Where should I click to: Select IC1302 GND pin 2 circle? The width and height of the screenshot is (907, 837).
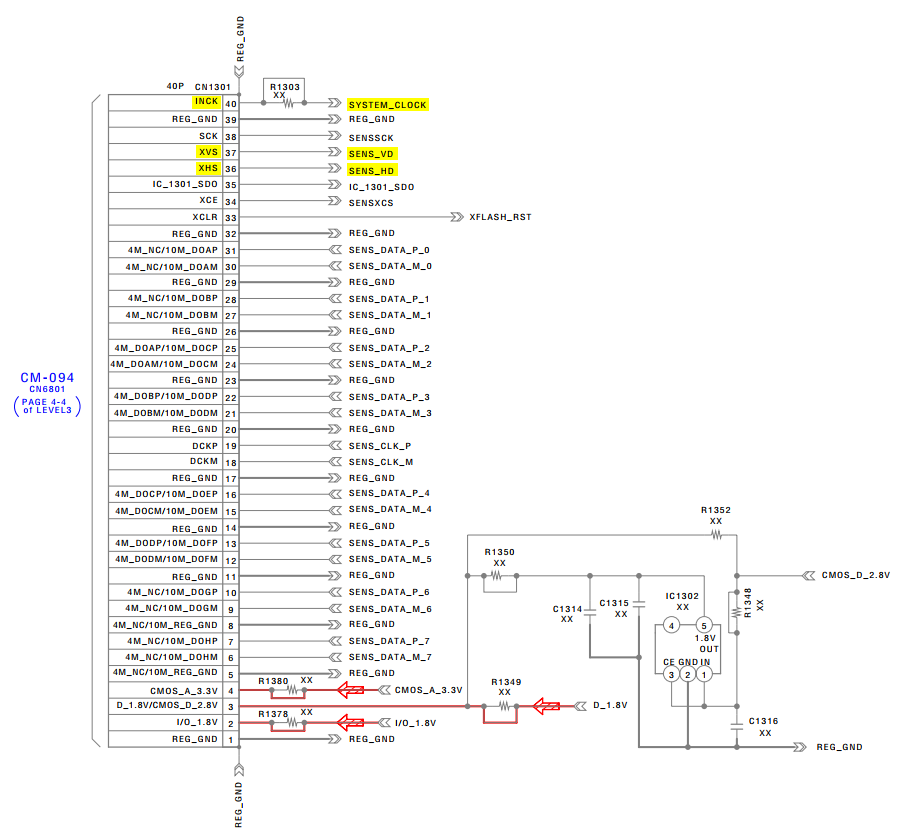[688, 674]
